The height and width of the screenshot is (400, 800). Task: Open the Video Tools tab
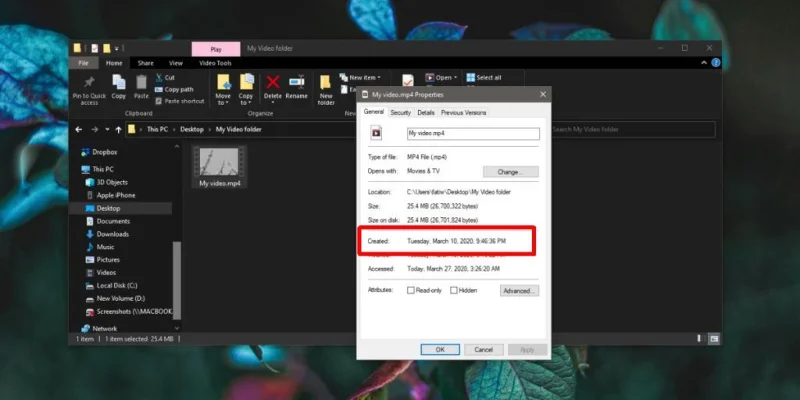(x=215, y=63)
